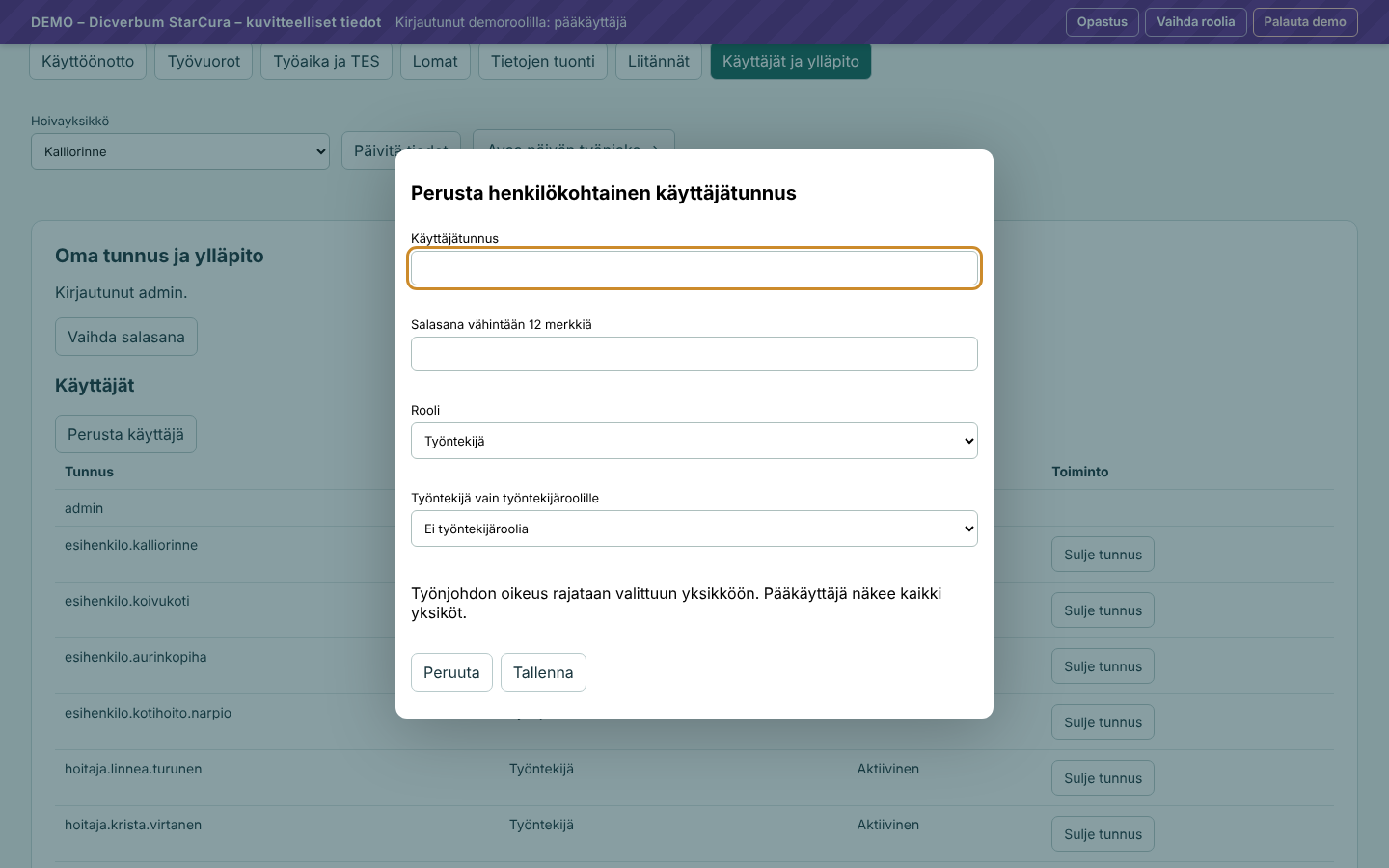Click Sulje tunnus for esihenkilo.kotihoito.narpio

point(1103,722)
